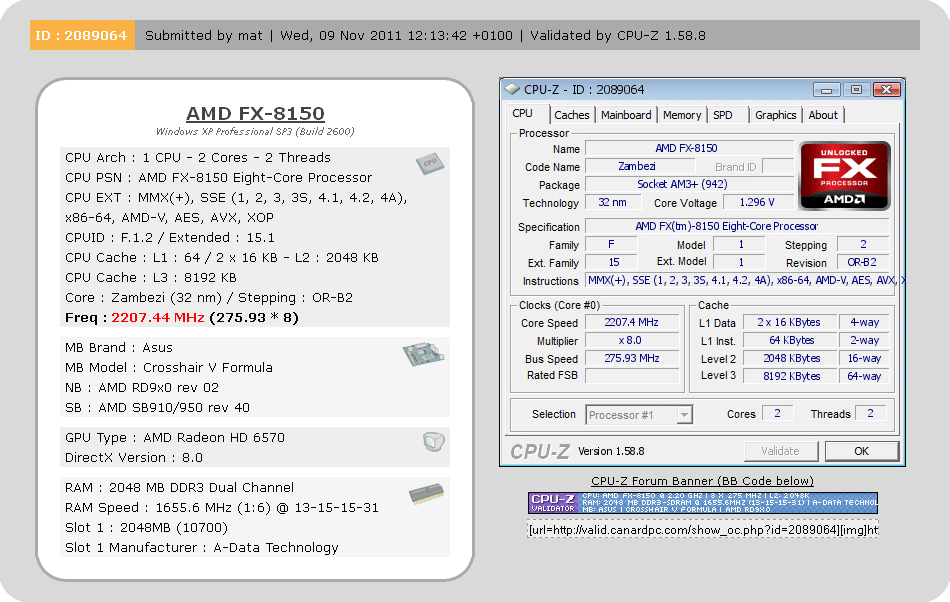Click the CPU-Z Forum Banner link
950x602 pixels.
[702, 481]
